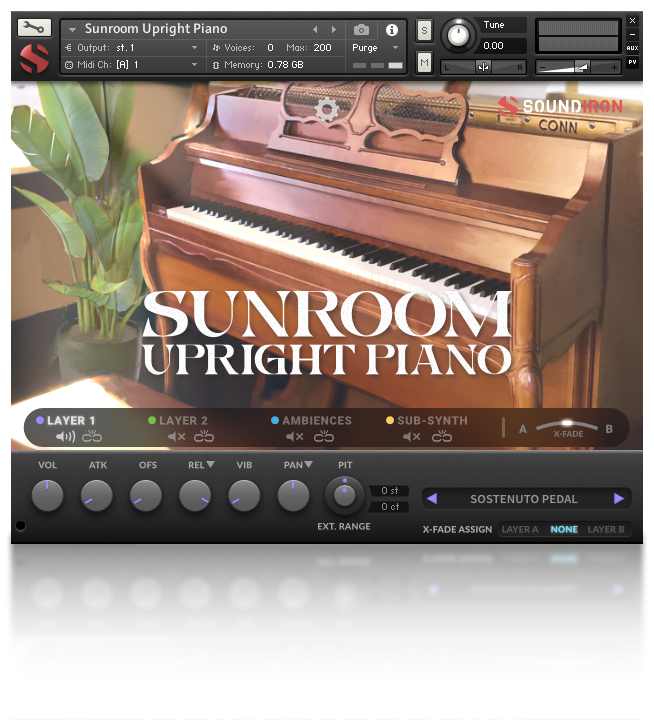The width and height of the screenshot is (654, 720).
Task: Click the Soundiron brand logo on image
Action: pos(560,106)
